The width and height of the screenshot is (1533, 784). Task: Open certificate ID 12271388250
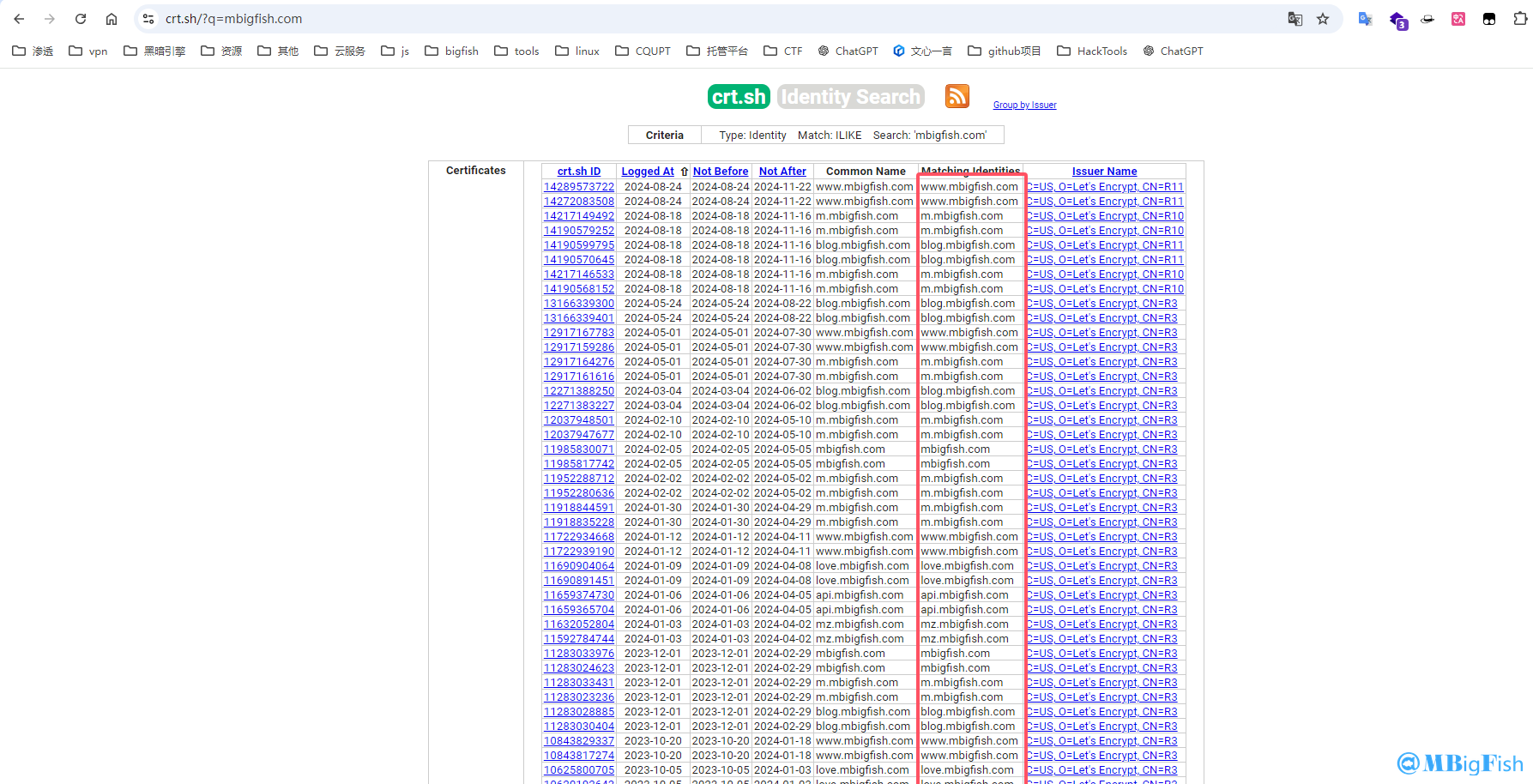579,391
